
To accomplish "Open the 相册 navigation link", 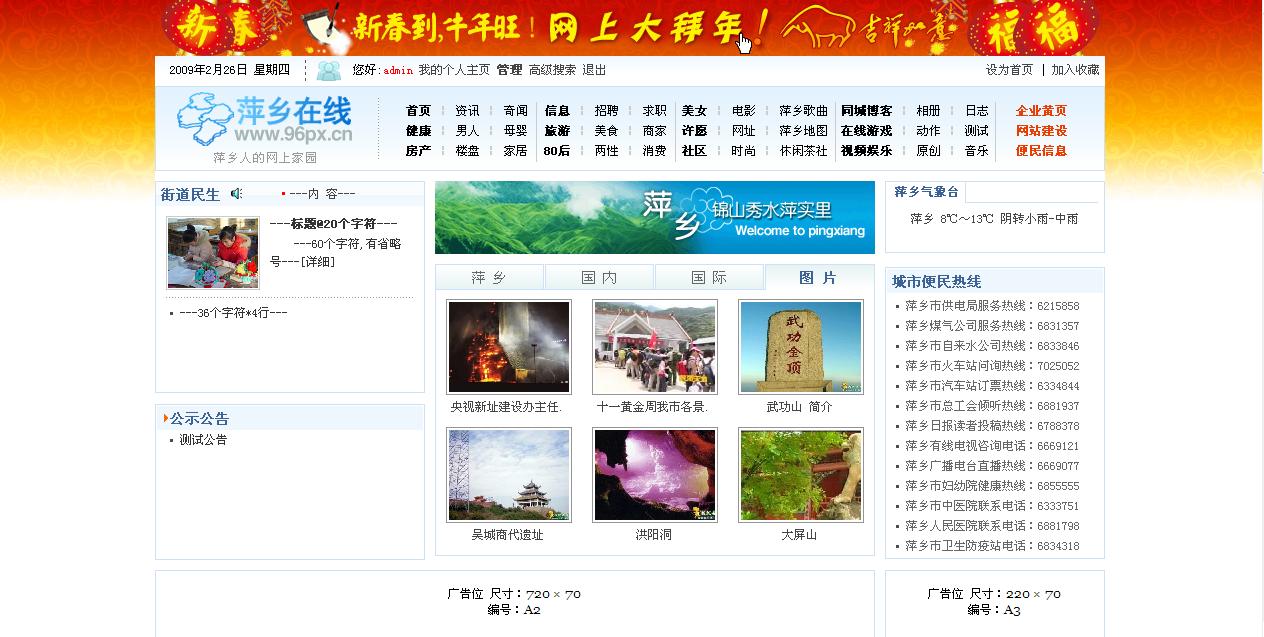I will [928, 111].
